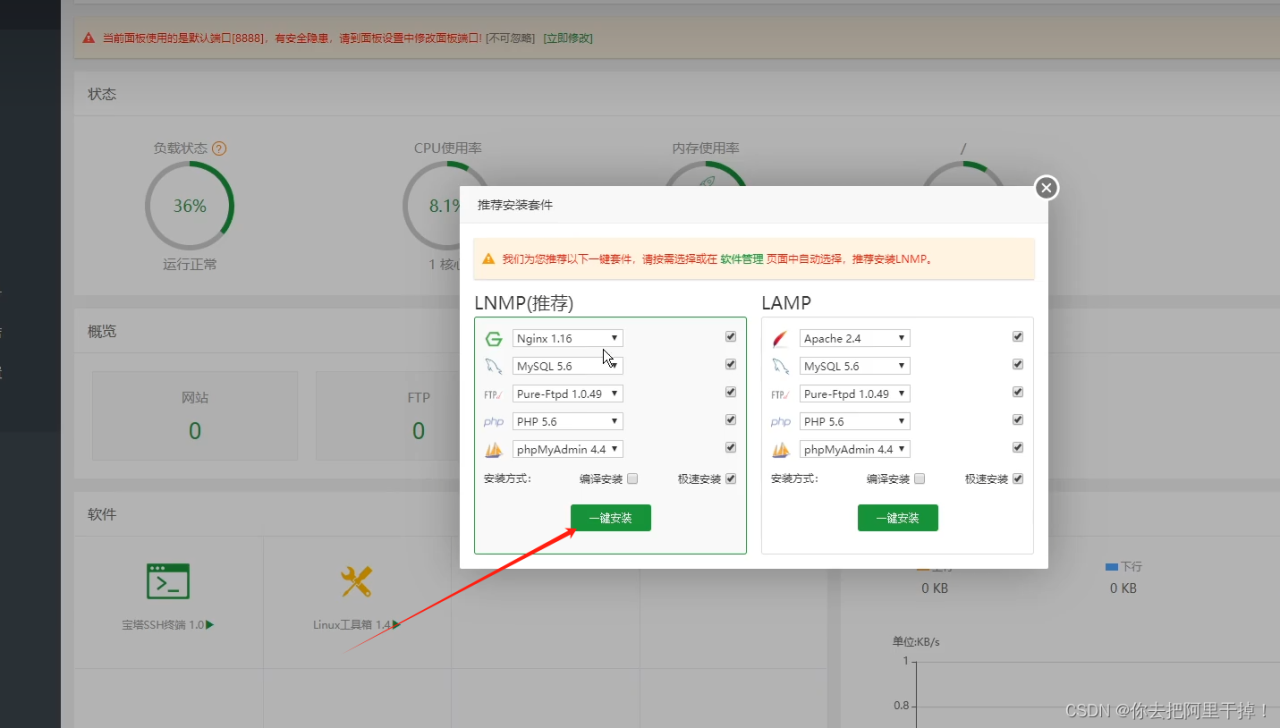
Task: Open the LAMP Pure-Ftpd 1.0.49 dropdown
Action: (855, 394)
